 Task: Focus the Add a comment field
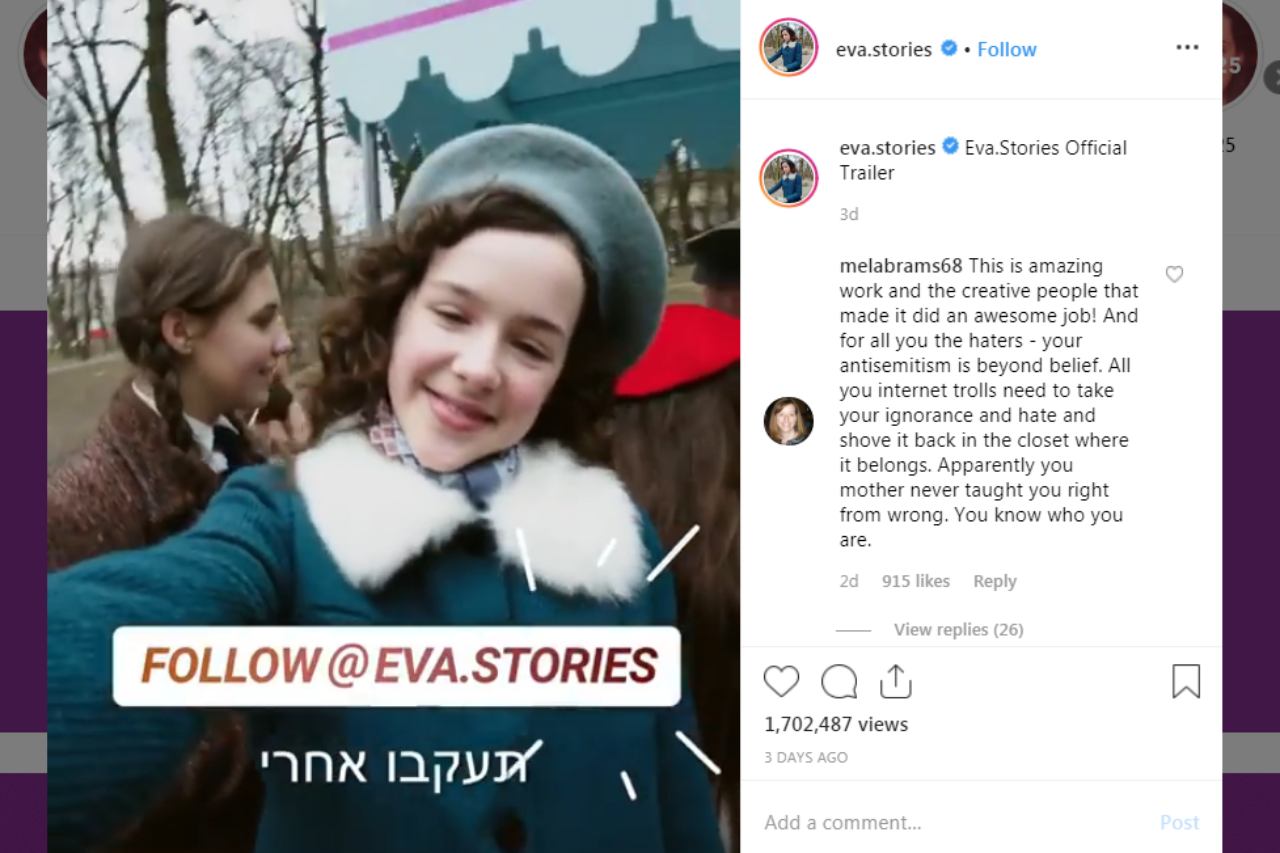tap(950, 822)
